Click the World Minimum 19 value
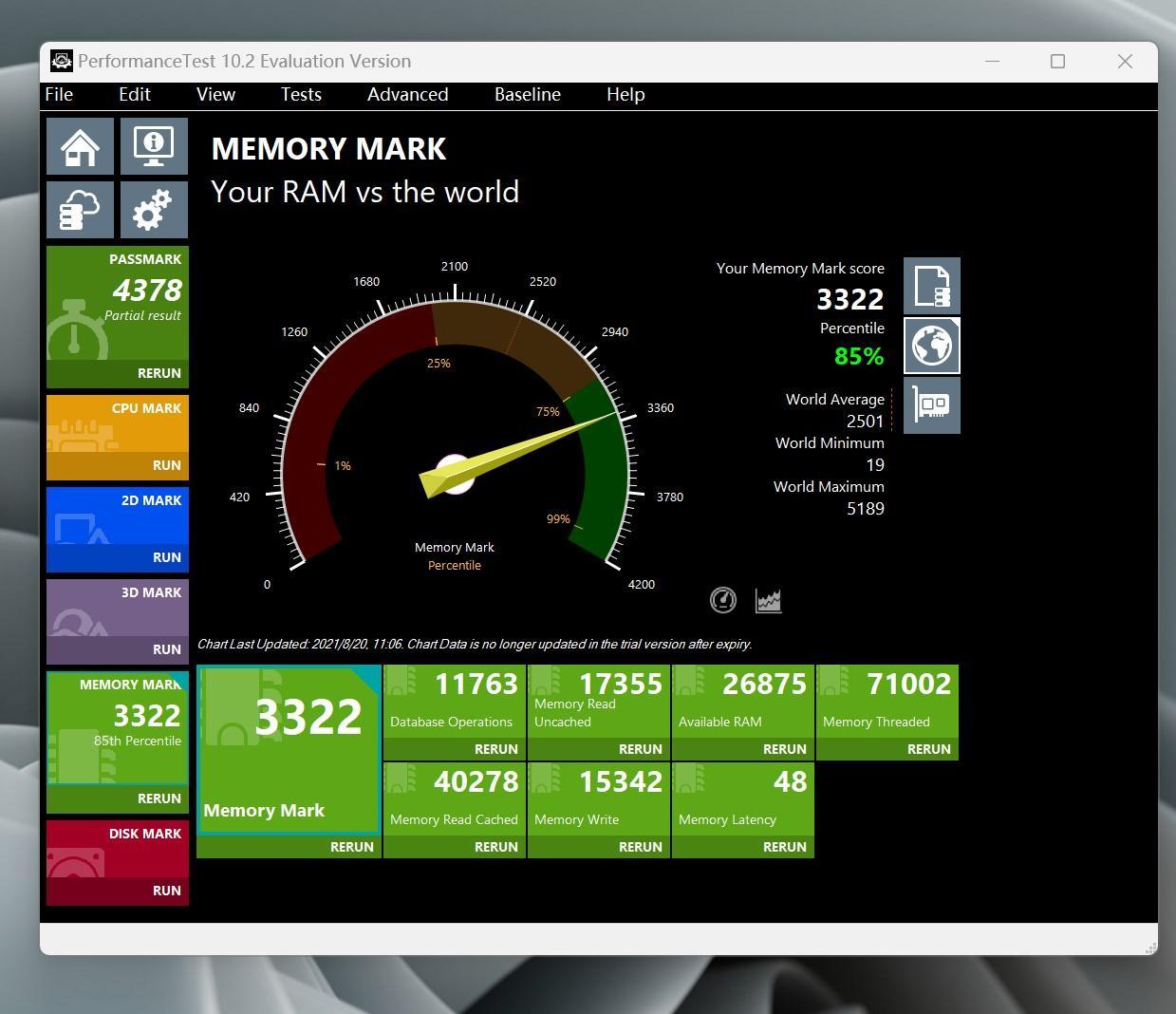The image size is (1176, 1014). tap(875, 465)
